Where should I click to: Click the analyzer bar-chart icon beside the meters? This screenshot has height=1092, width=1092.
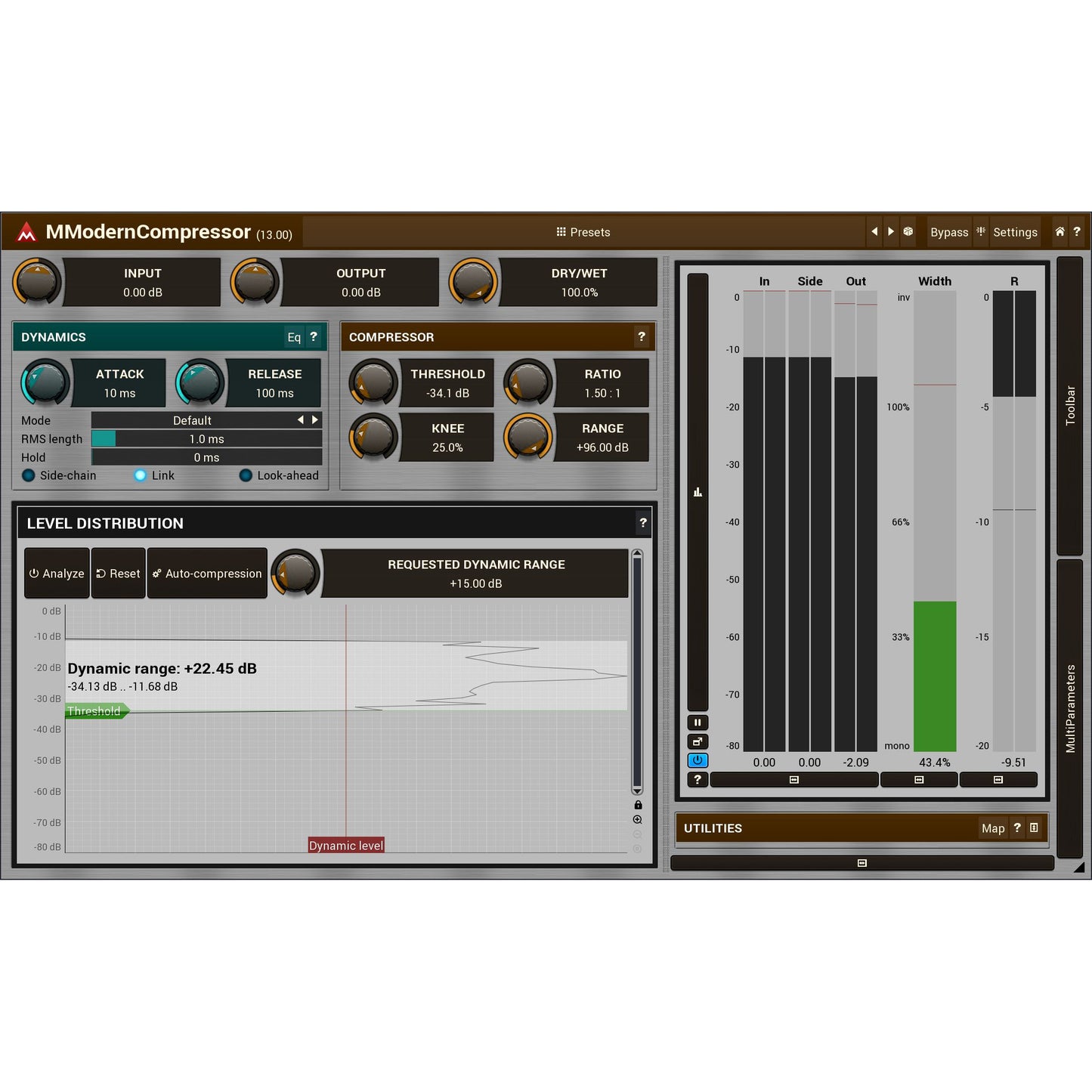coord(698,491)
